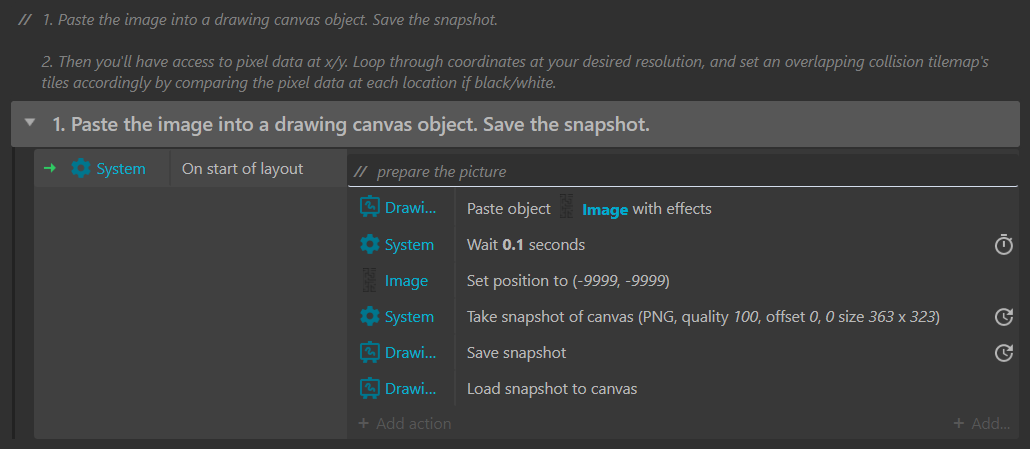Click the green trigger arrow icon
The width and height of the screenshot is (1030, 449).
point(50,169)
